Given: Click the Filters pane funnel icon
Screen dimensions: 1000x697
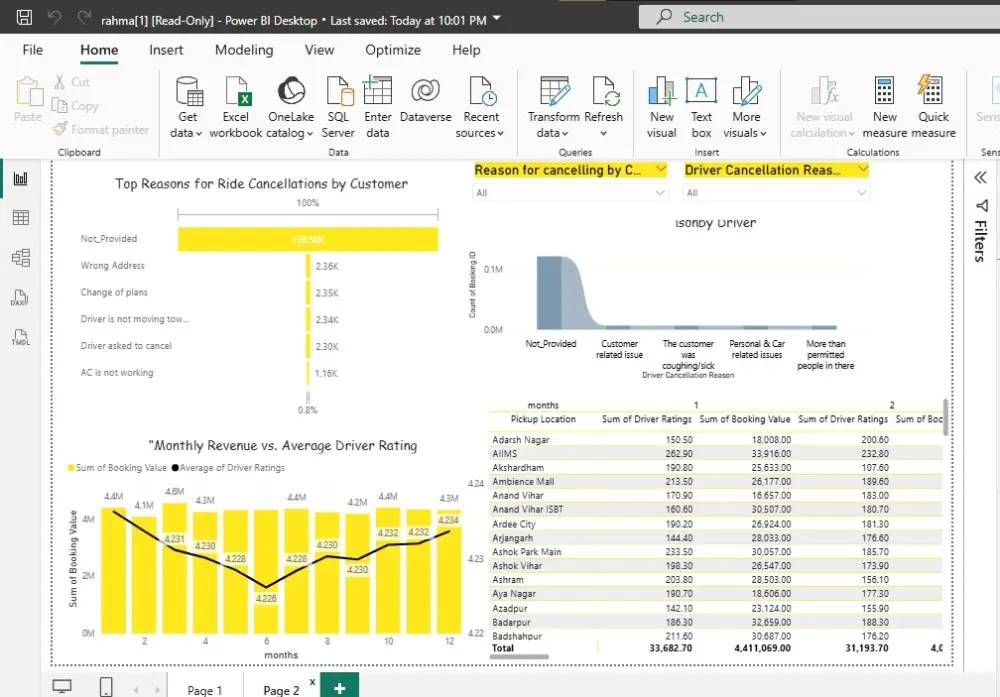Looking at the screenshot, I should 982,205.
